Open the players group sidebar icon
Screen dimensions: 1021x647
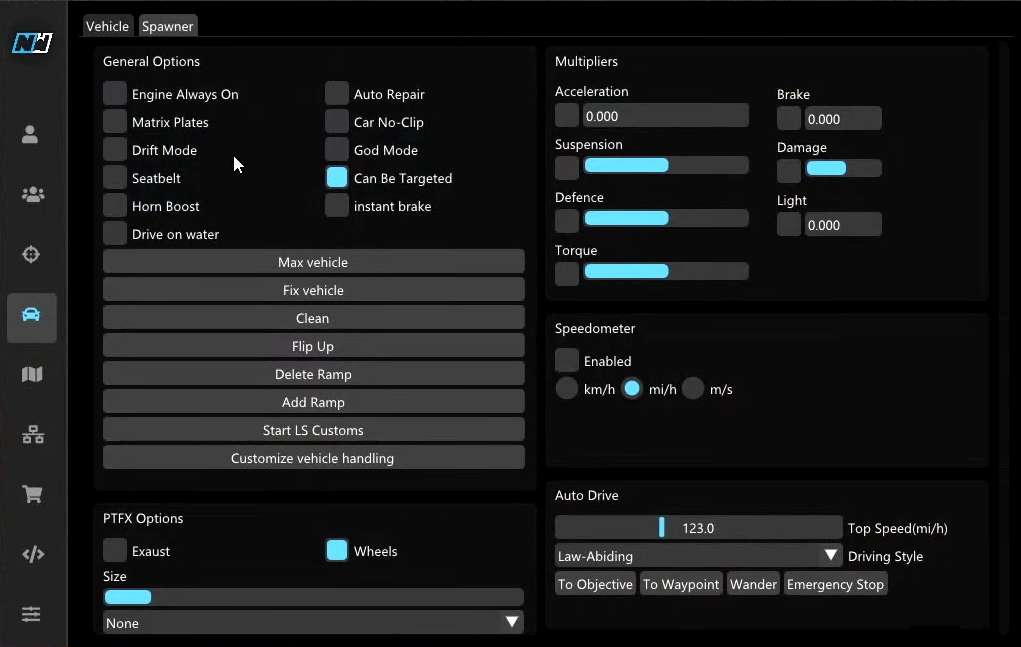(32, 194)
